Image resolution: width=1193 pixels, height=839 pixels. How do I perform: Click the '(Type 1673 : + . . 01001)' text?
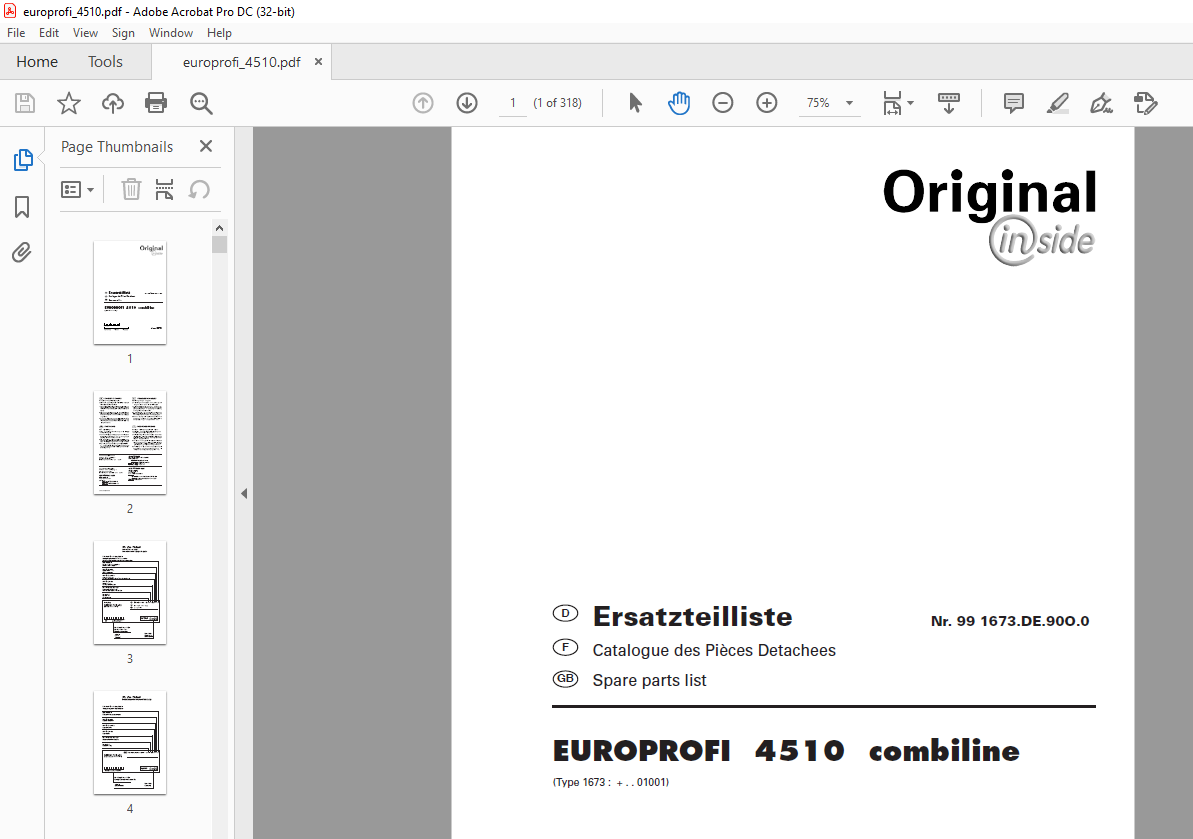point(610,782)
